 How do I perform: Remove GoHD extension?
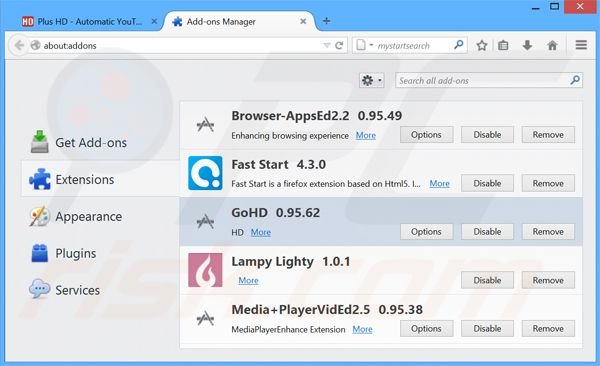point(548,232)
